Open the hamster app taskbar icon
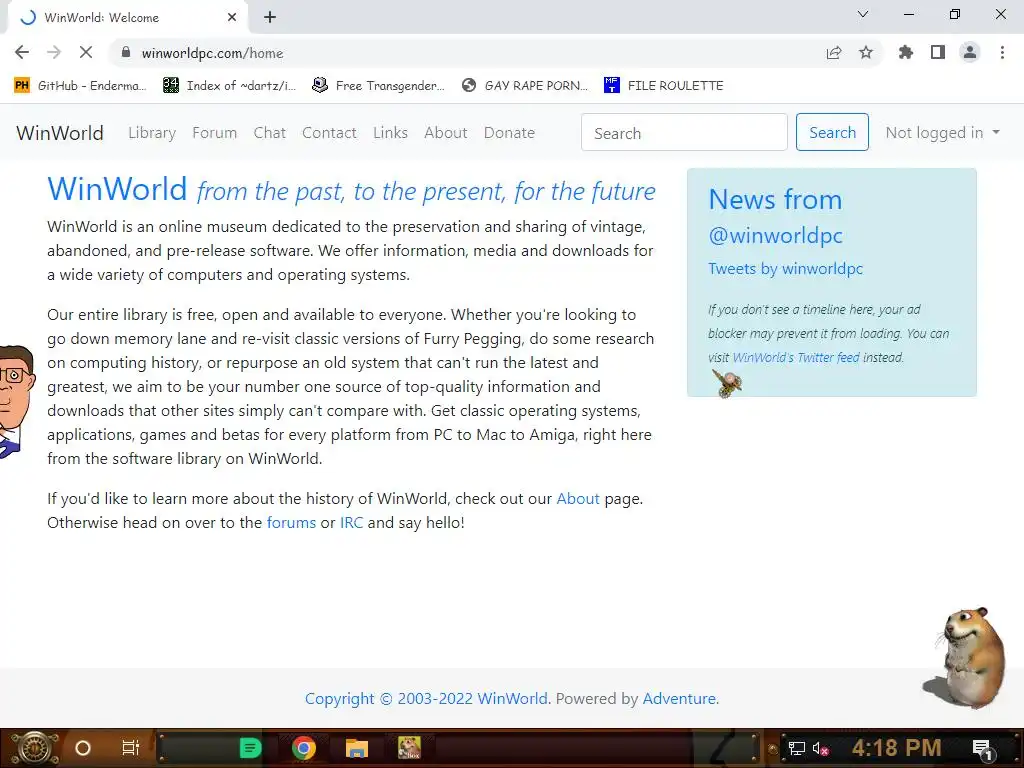1024x768 pixels. 409,748
